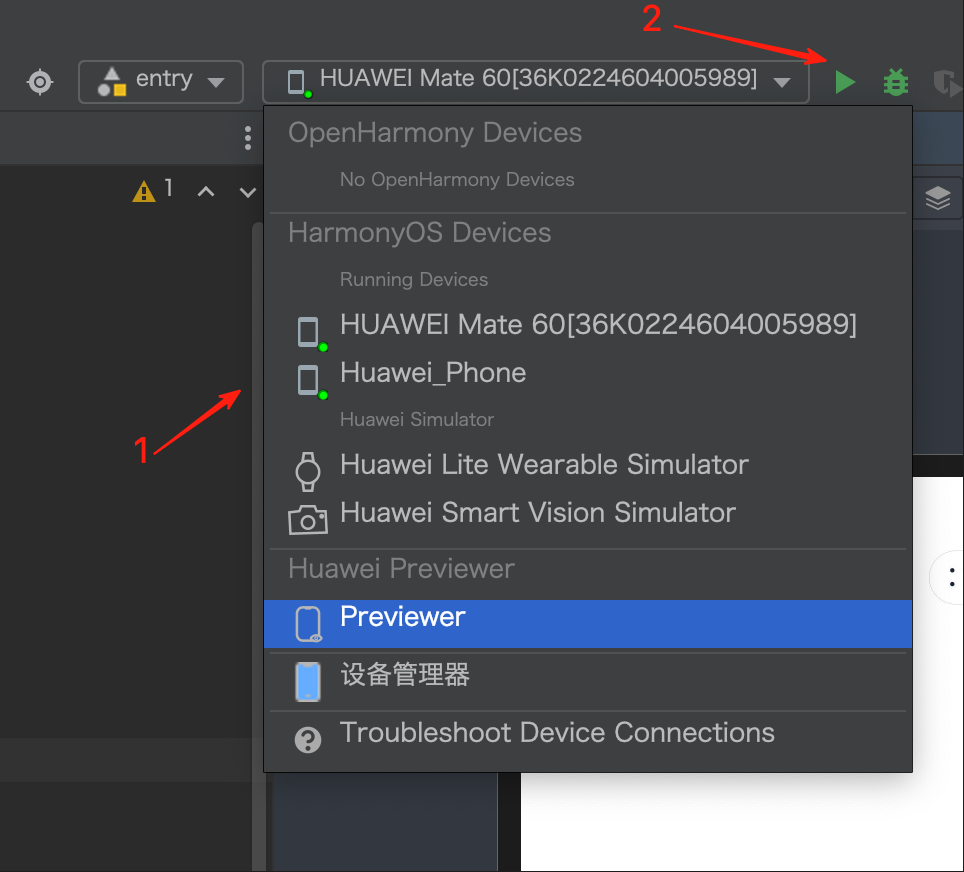Screen dimensions: 964x872
Task: Click the 'Running Devices' subheading text
Action: pos(414,280)
